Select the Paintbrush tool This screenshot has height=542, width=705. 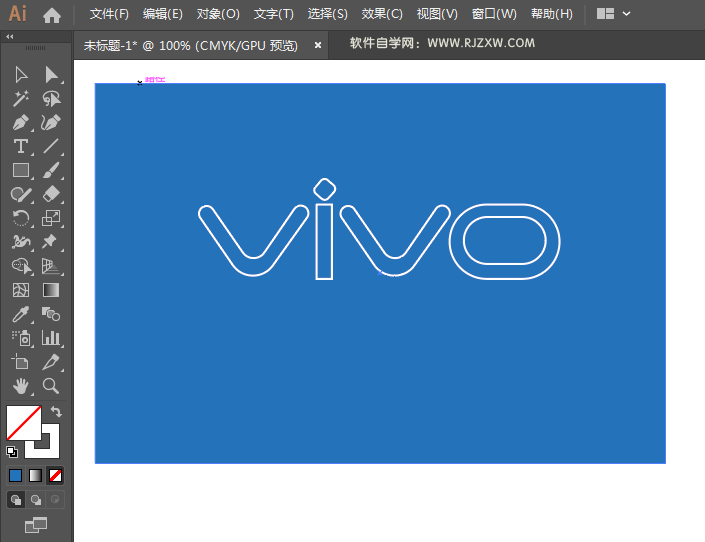tap(51, 170)
